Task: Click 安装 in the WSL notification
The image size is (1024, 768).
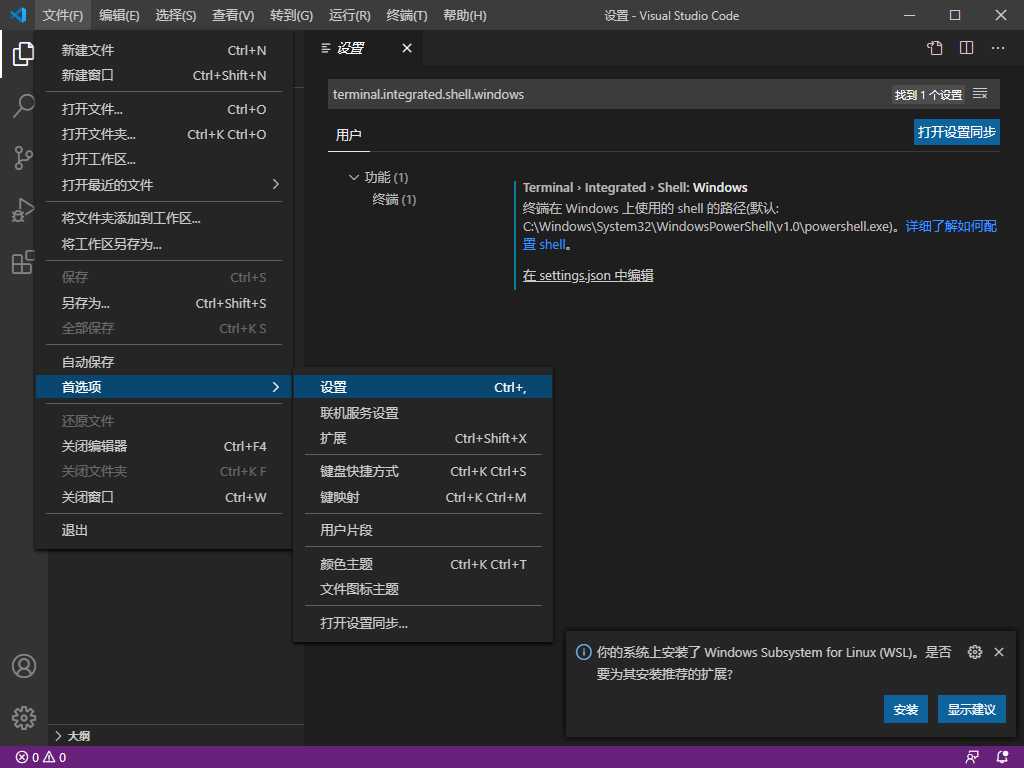Action: click(x=906, y=709)
